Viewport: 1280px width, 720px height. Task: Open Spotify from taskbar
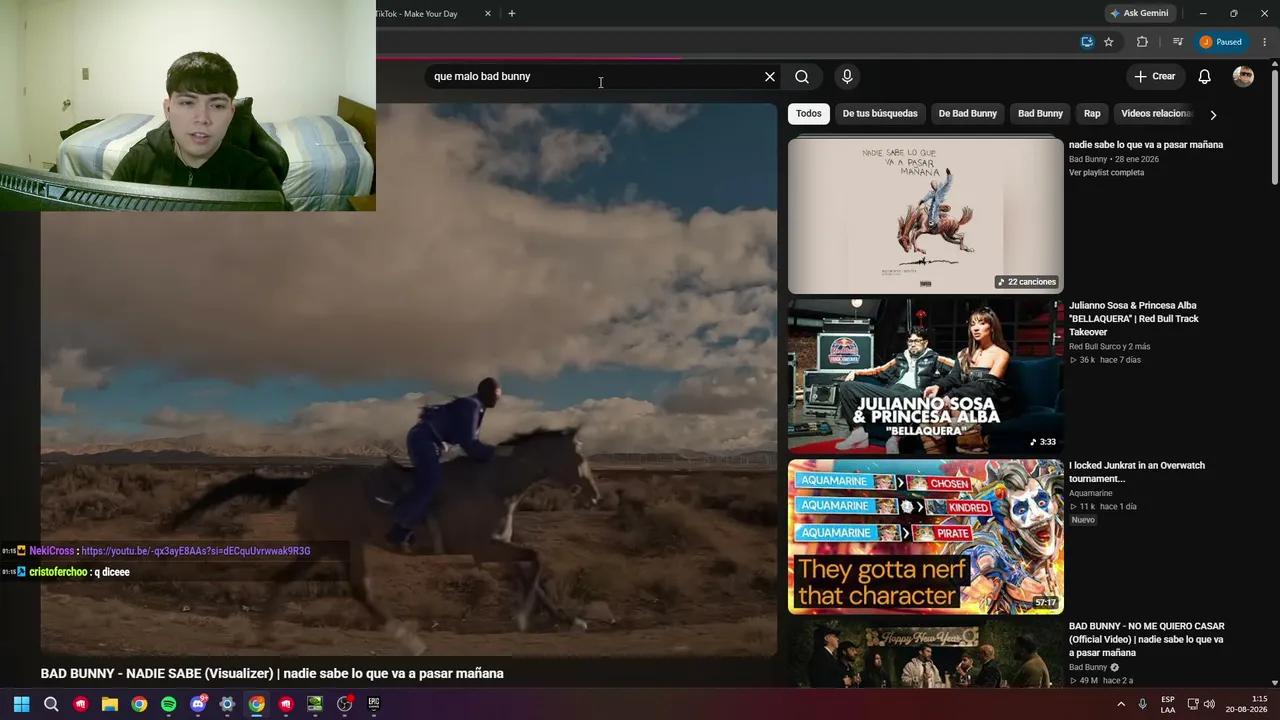pos(169,704)
